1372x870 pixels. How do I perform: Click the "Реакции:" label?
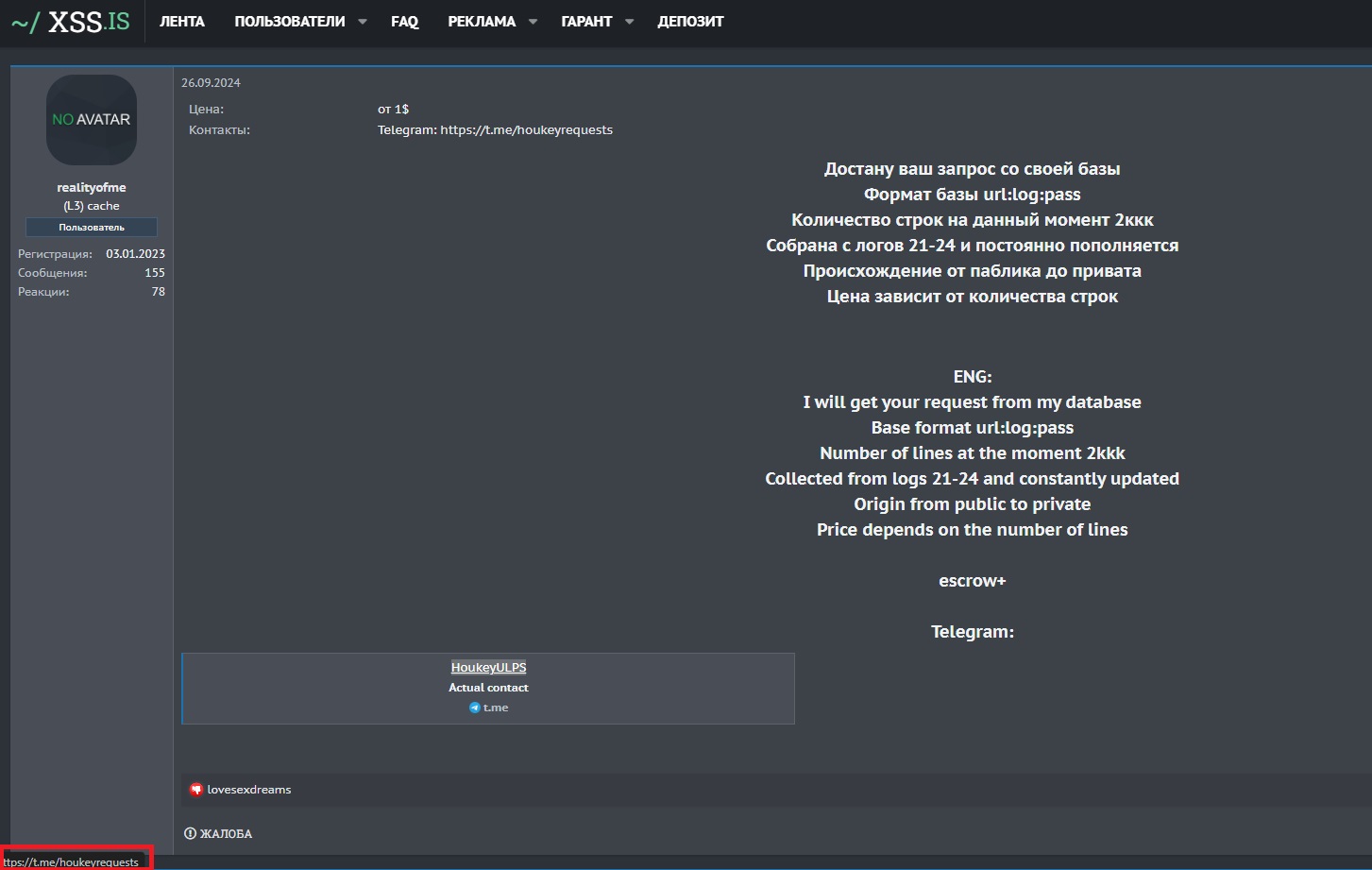point(43,292)
